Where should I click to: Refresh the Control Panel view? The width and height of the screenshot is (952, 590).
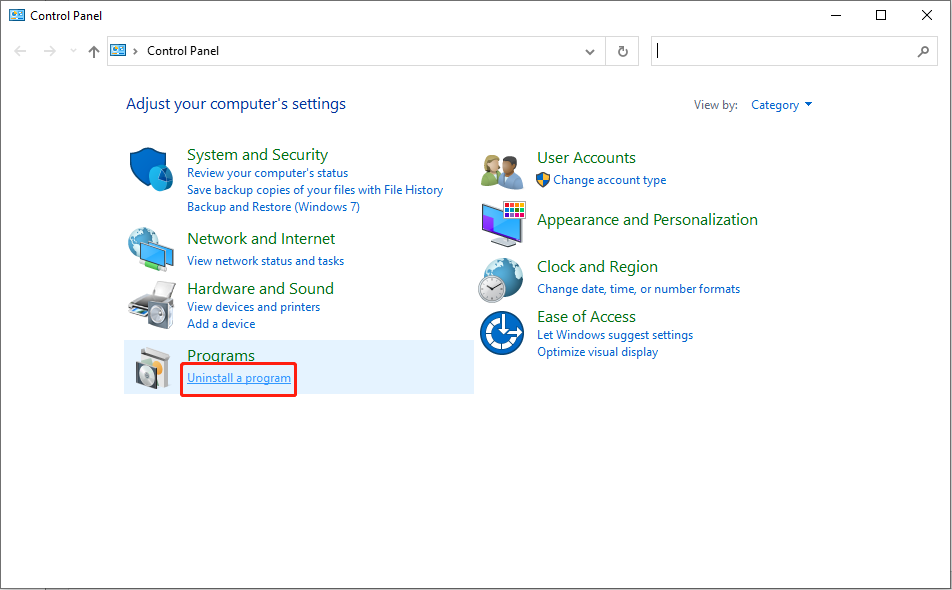tap(622, 52)
